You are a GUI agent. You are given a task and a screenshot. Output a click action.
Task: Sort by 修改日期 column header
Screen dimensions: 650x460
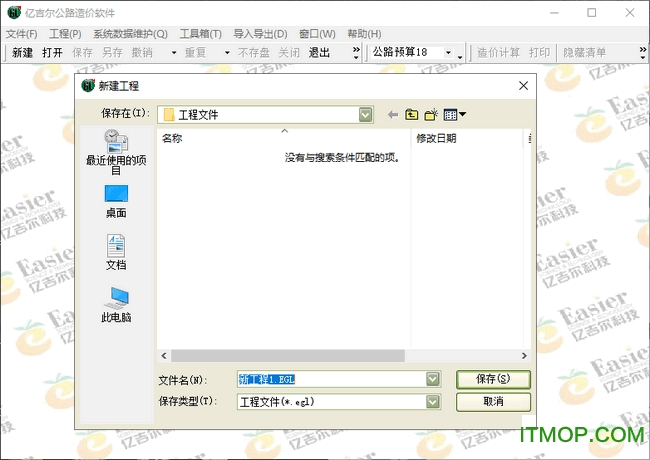tap(467, 138)
